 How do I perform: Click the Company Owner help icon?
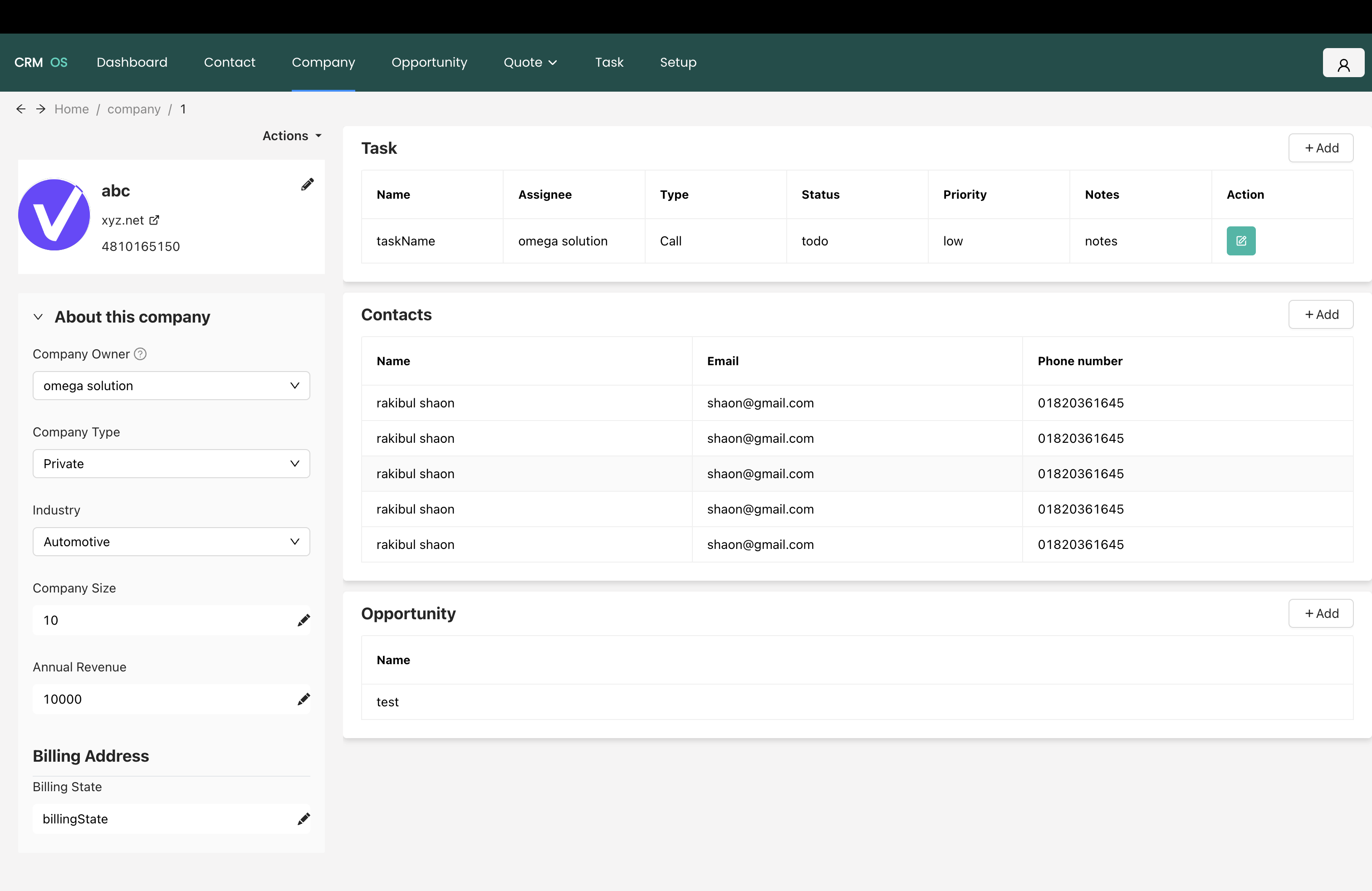click(x=140, y=354)
